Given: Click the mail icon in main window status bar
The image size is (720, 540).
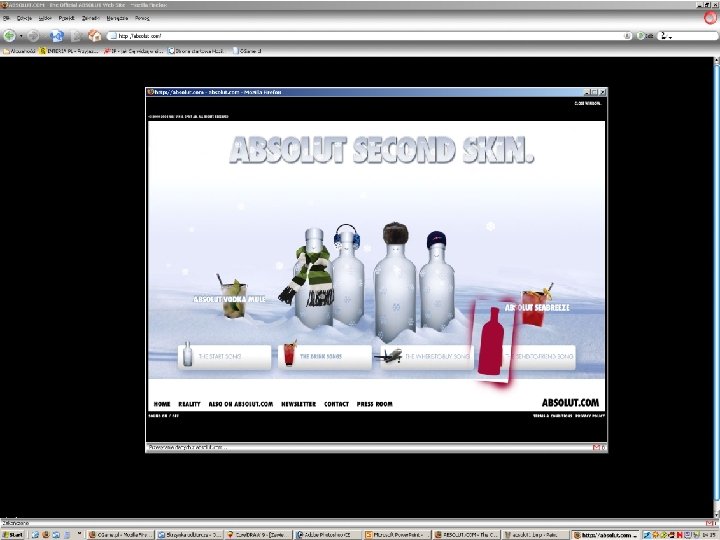Looking at the screenshot, I should tap(709, 523).
